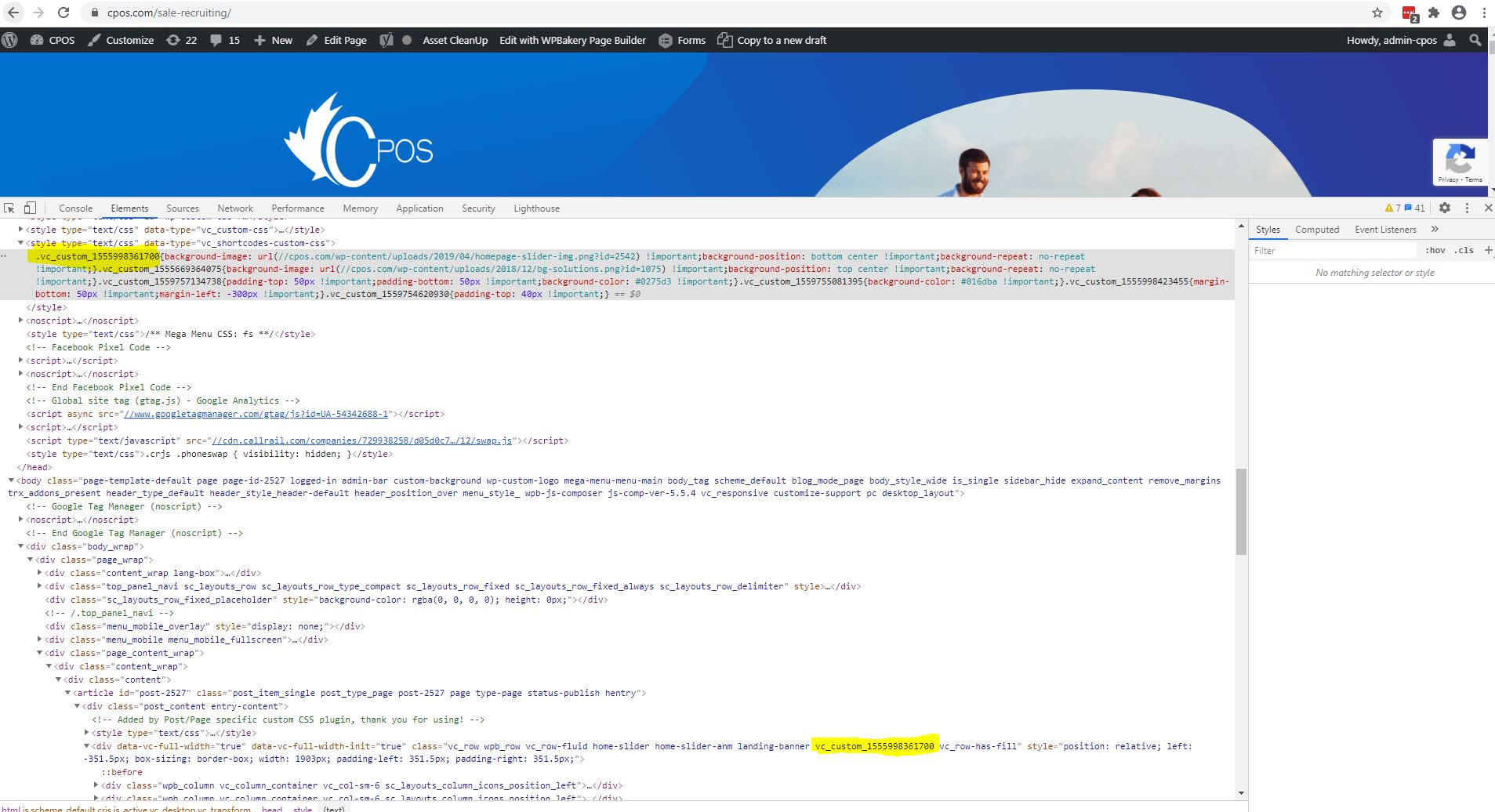The image size is (1495, 812).
Task: Open the Extensions puzzle piece menu
Action: pyautogui.click(x=1434, y=13)
